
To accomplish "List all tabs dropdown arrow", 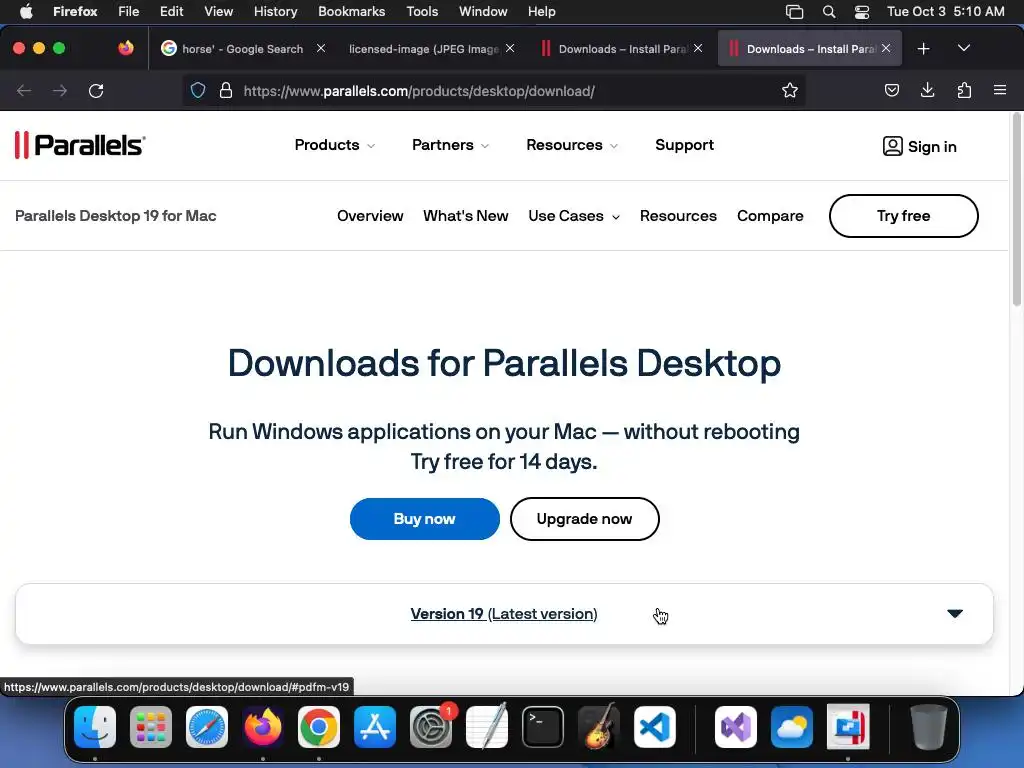I will (x=963, y=48).
